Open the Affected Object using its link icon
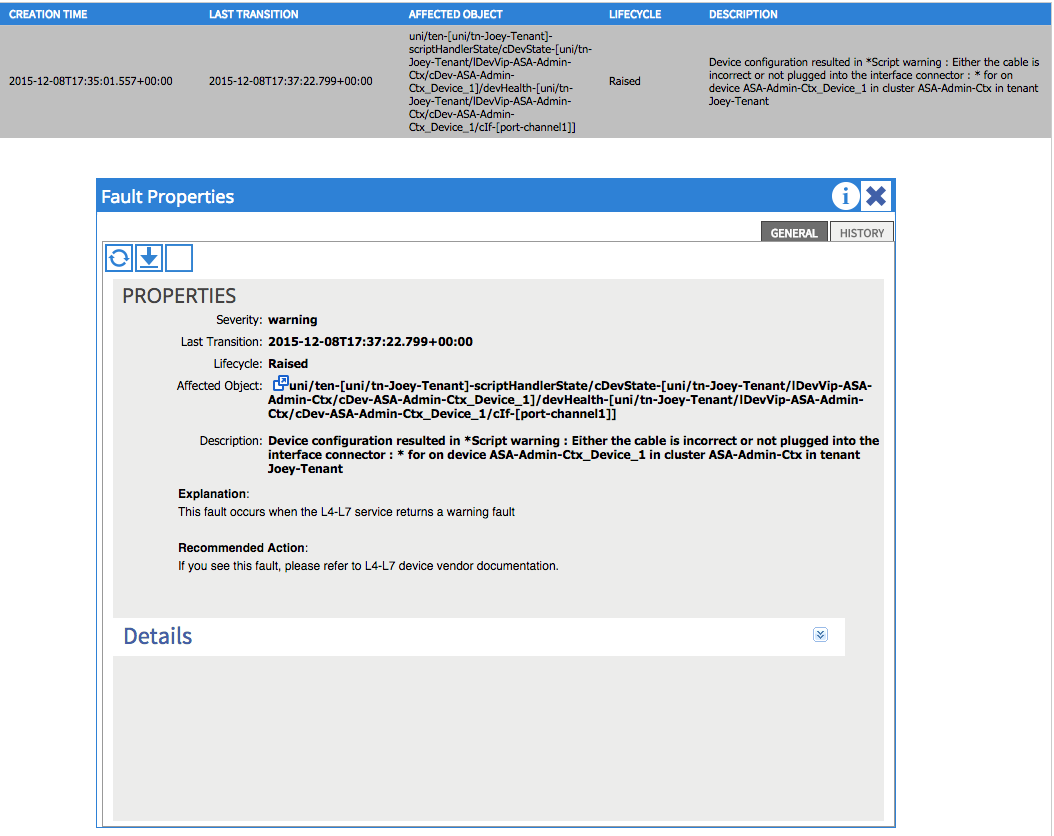This screenshot has width=1054, height=836. [x=281, y=382]
